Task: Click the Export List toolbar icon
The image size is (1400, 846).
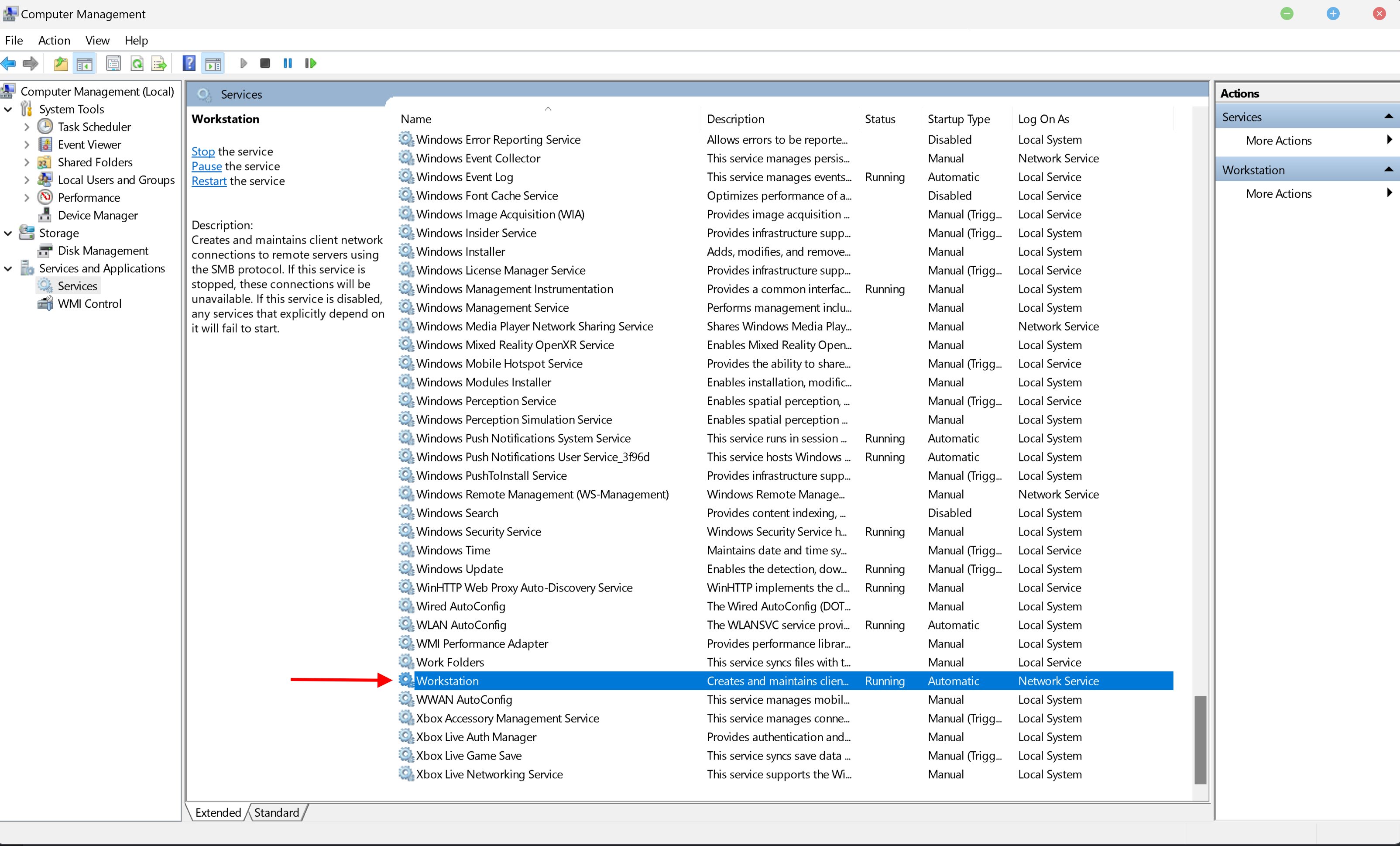Action: 159,63
